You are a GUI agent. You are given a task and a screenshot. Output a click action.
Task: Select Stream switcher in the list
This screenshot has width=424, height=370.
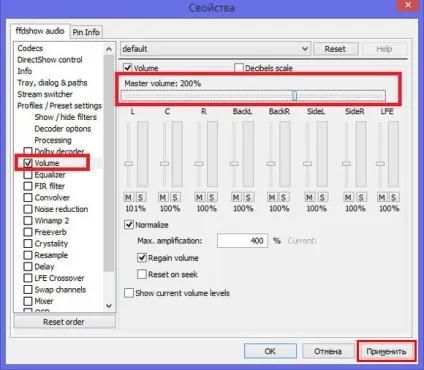(x=45, y=94)
